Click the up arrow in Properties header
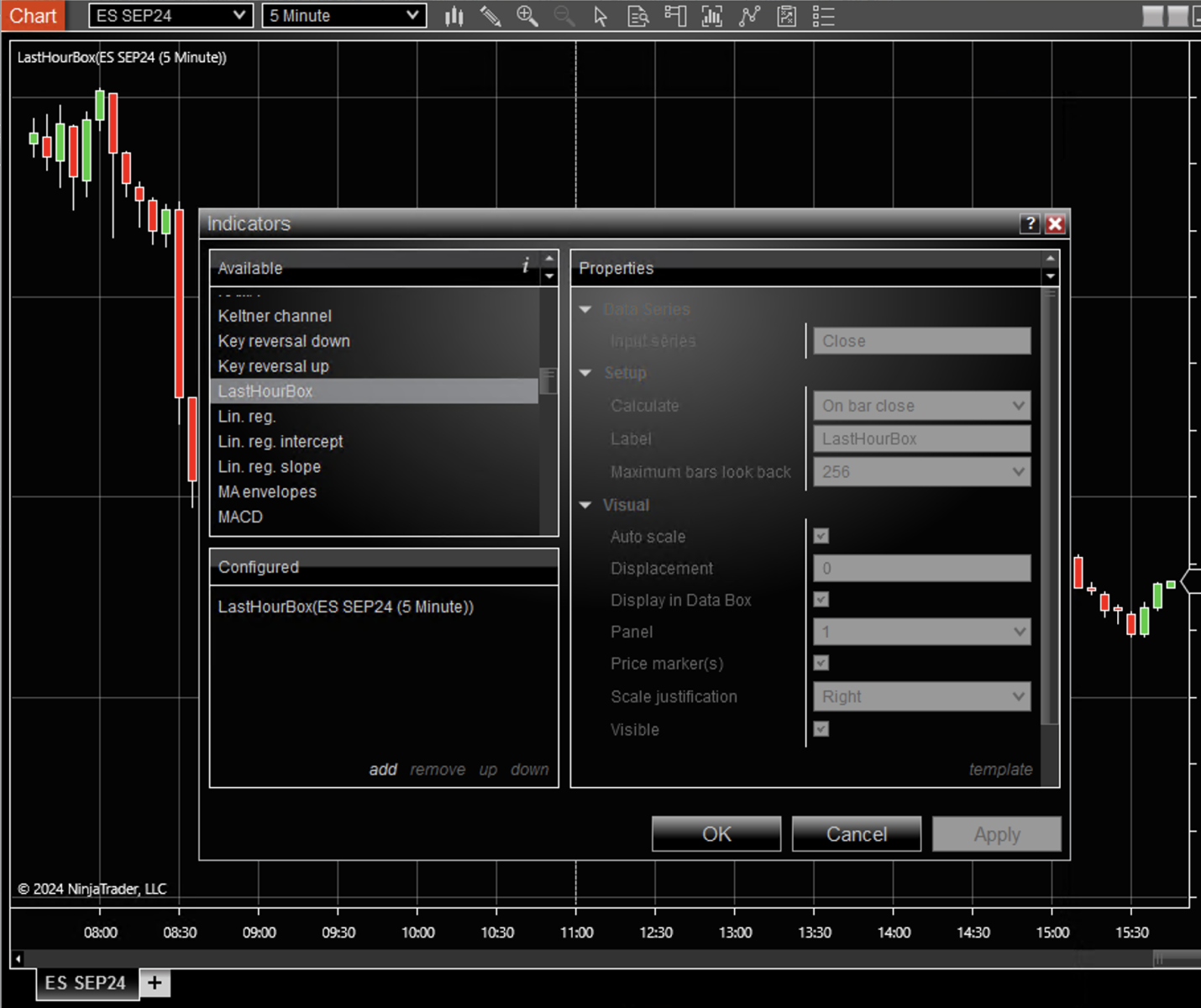Viewport: 1201px width, 1008px height. tap(1050, 259)
